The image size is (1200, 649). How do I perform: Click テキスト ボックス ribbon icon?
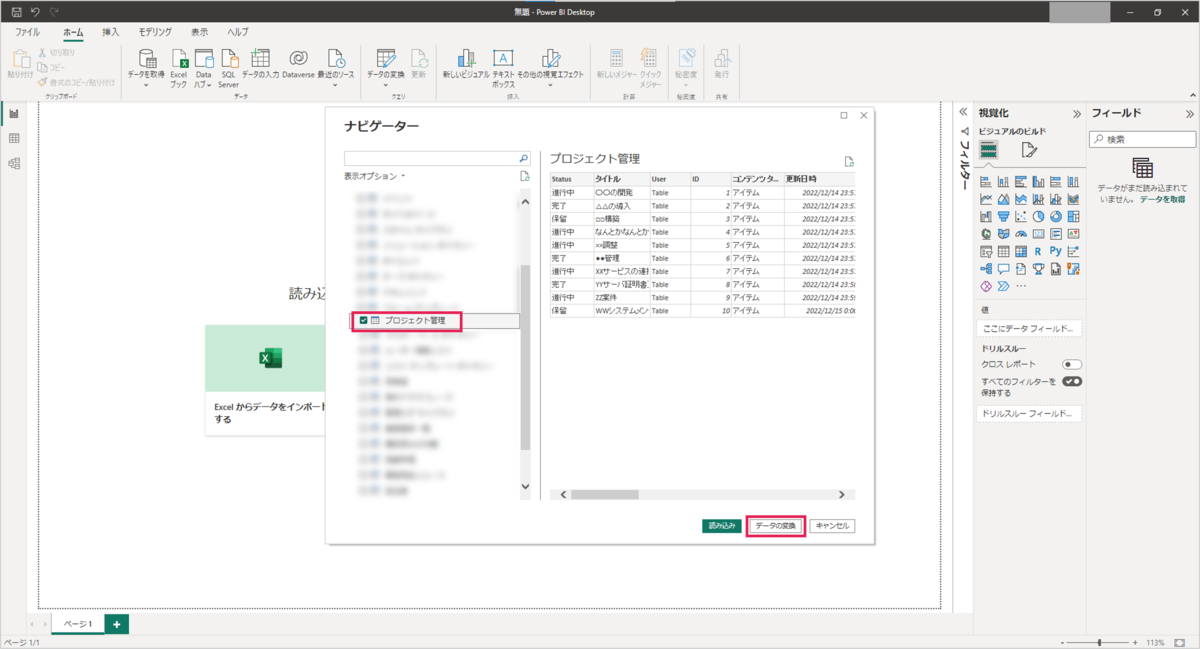click(x=503, y=68)
